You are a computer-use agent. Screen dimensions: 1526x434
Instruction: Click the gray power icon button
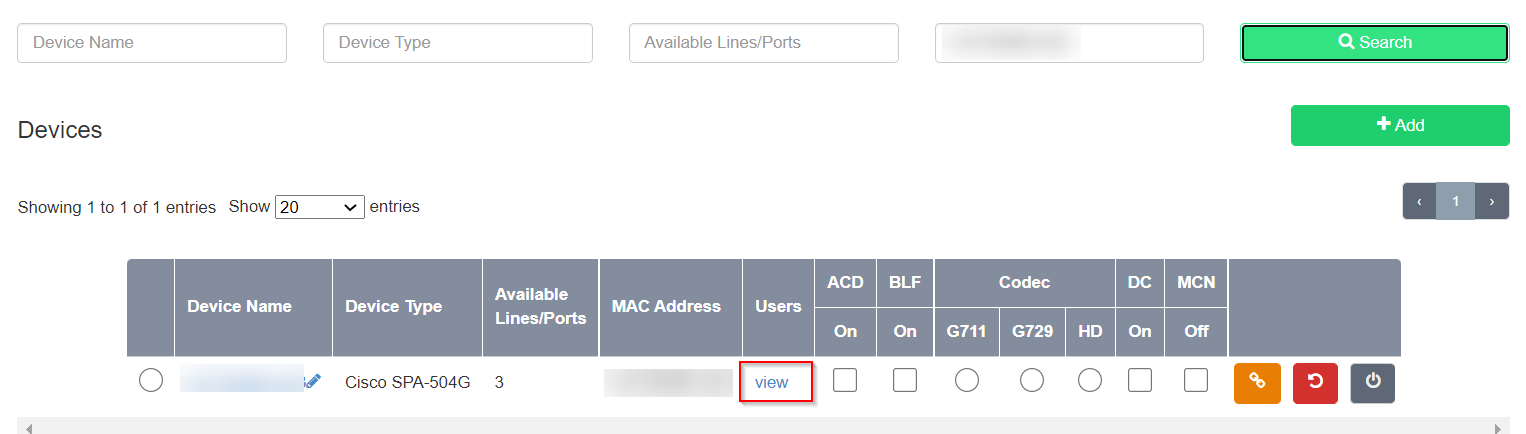[1373, 383]
